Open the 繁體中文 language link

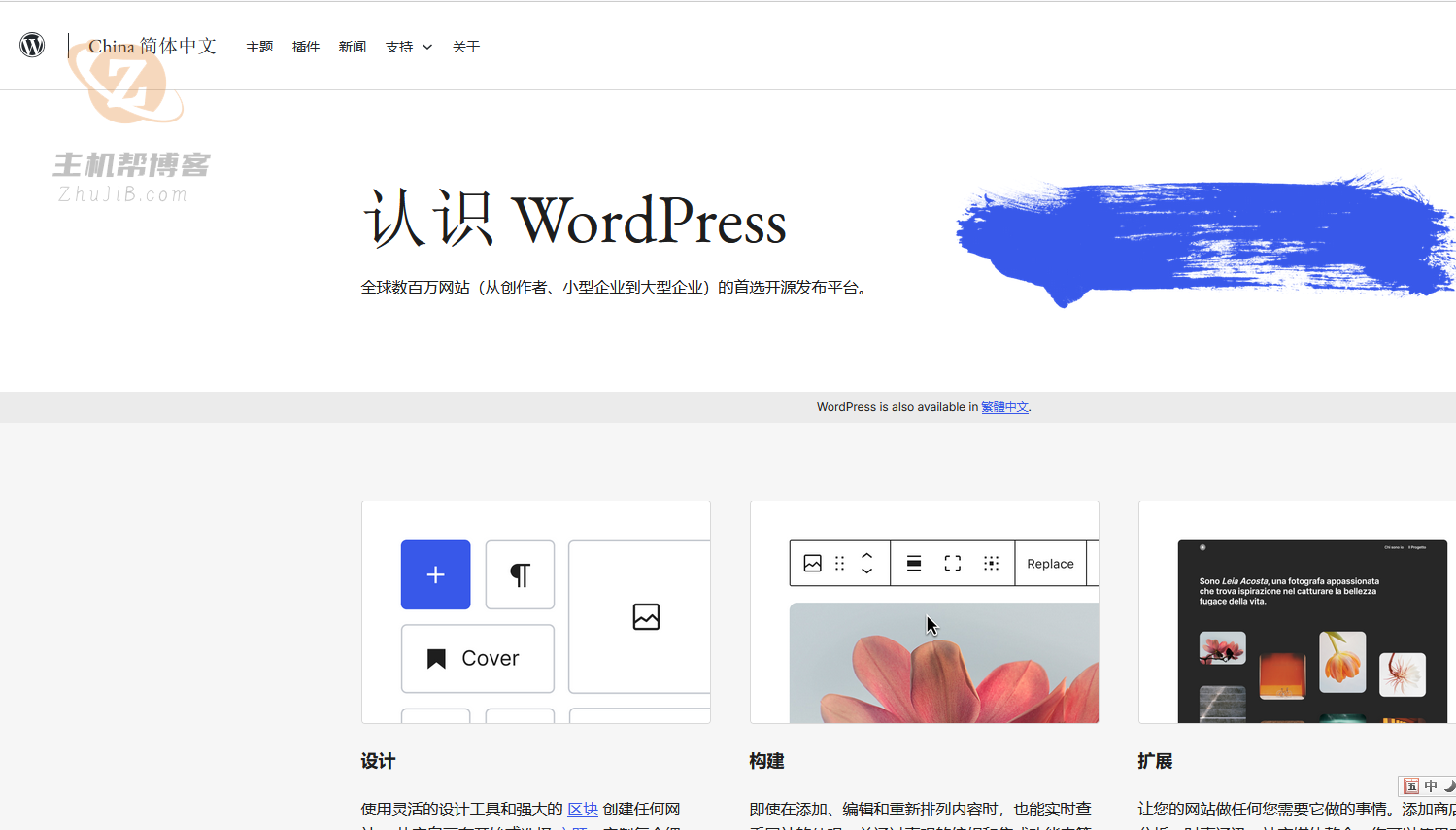(x=1004, y=407)
